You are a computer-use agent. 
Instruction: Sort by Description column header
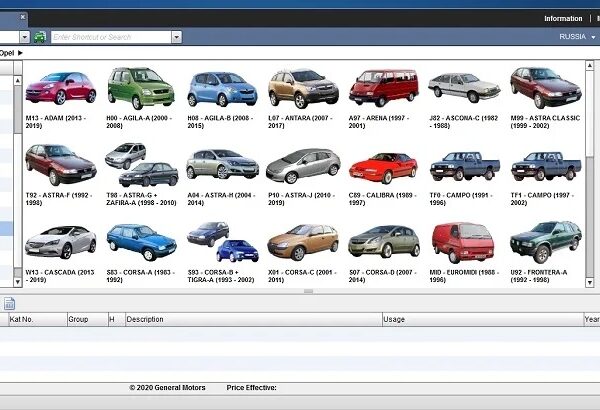254,319
